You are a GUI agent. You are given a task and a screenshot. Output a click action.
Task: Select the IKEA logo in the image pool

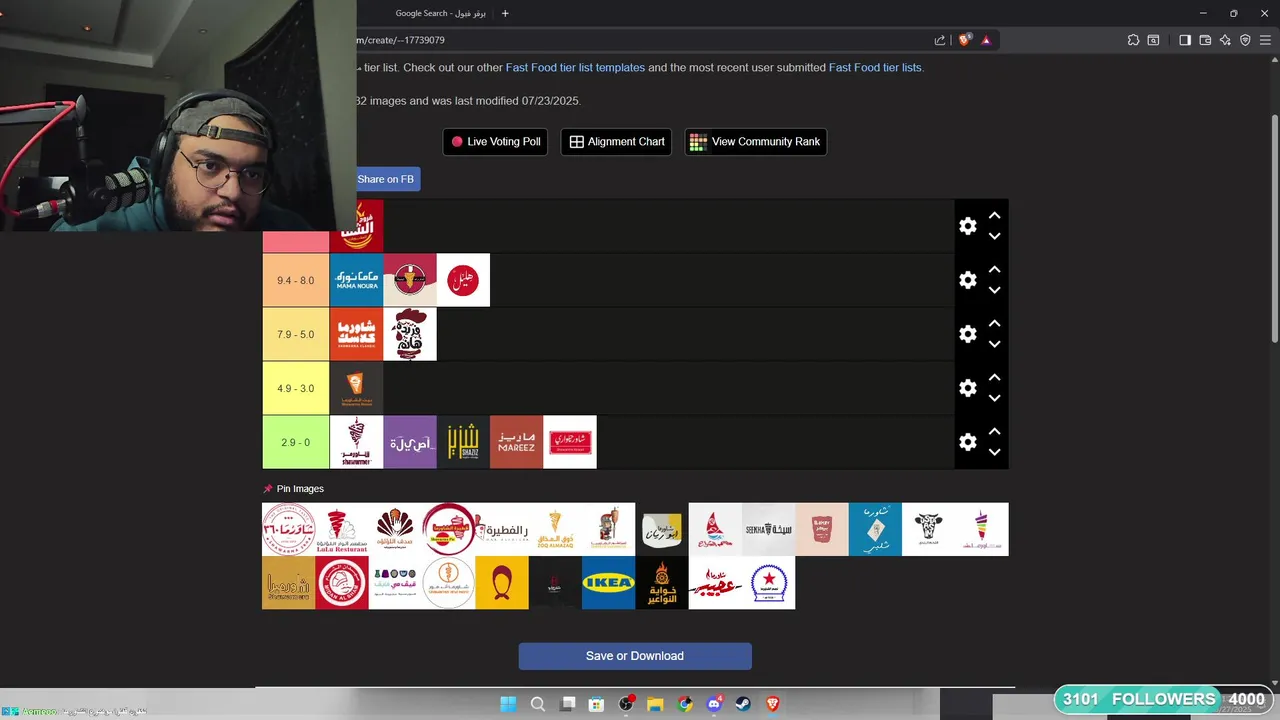point(608,582)
